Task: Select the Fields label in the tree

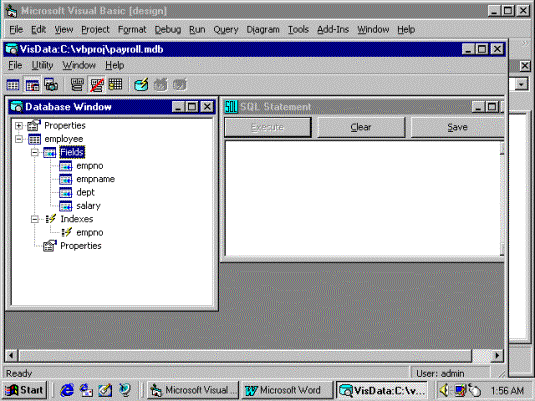Action: (x=72, y=152)
